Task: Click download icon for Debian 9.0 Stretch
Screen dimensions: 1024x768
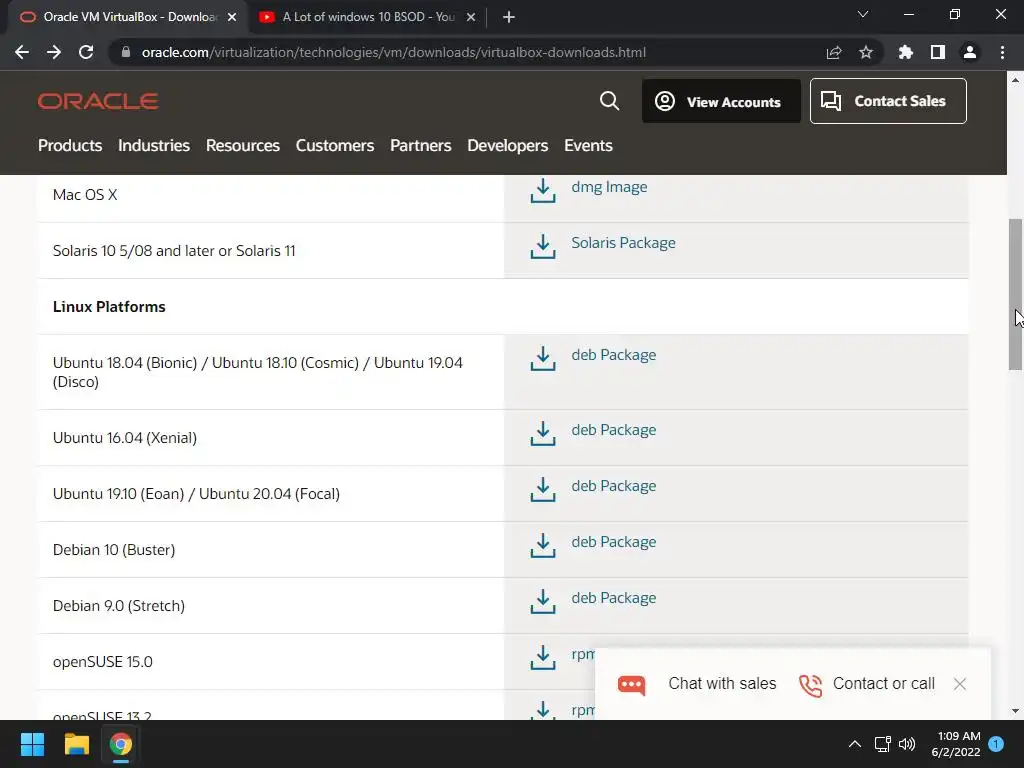Action: click(543, 601)
